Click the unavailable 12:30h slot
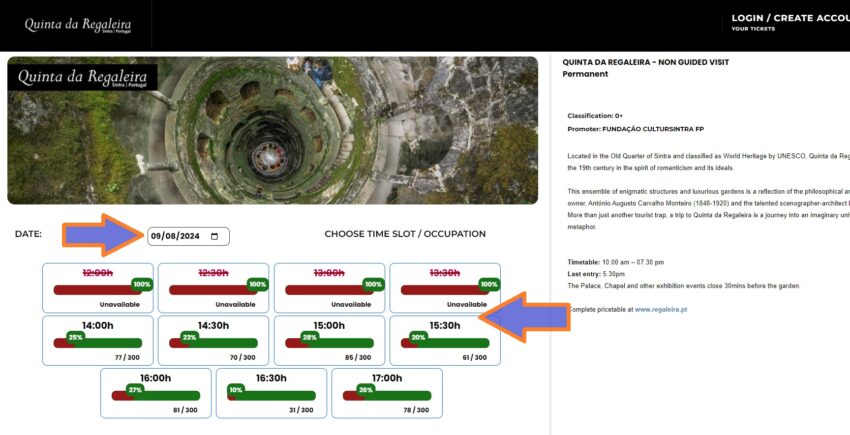The width and height of the screenshot is (850, 435). pyautogui.click(x=213, y=288)
